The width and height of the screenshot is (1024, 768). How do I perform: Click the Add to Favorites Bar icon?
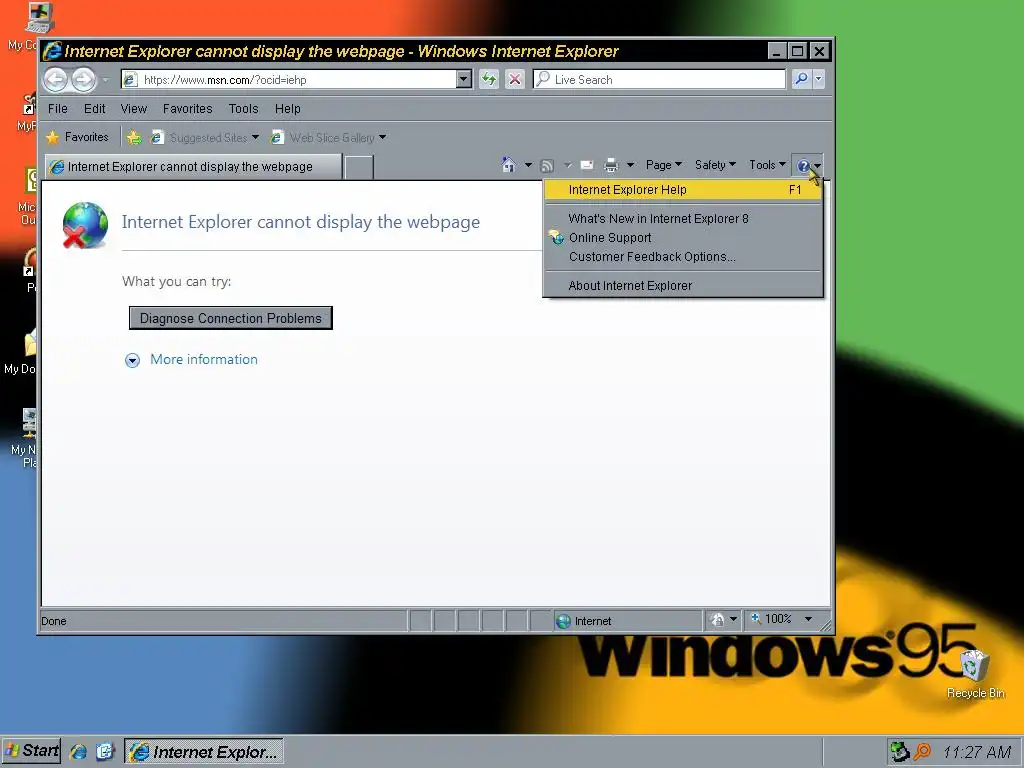[134, 138]
